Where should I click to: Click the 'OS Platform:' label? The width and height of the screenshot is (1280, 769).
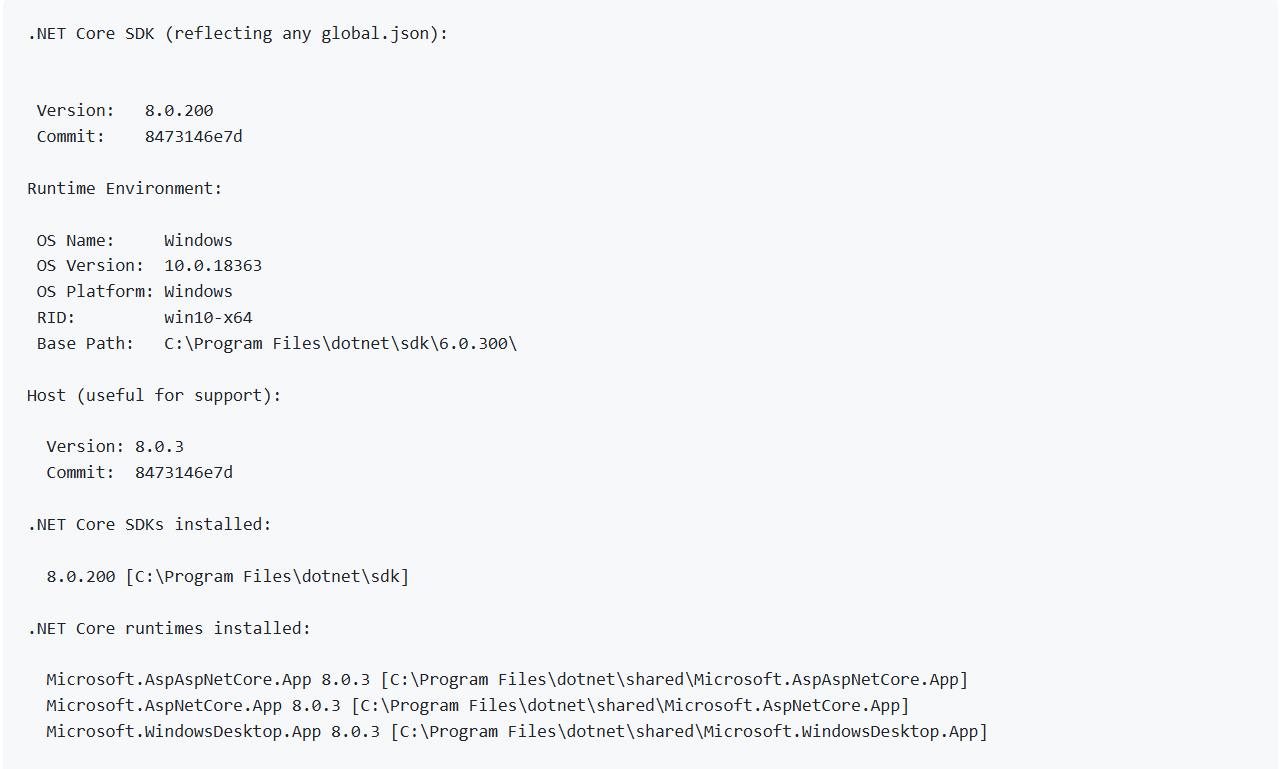(96, 291)
